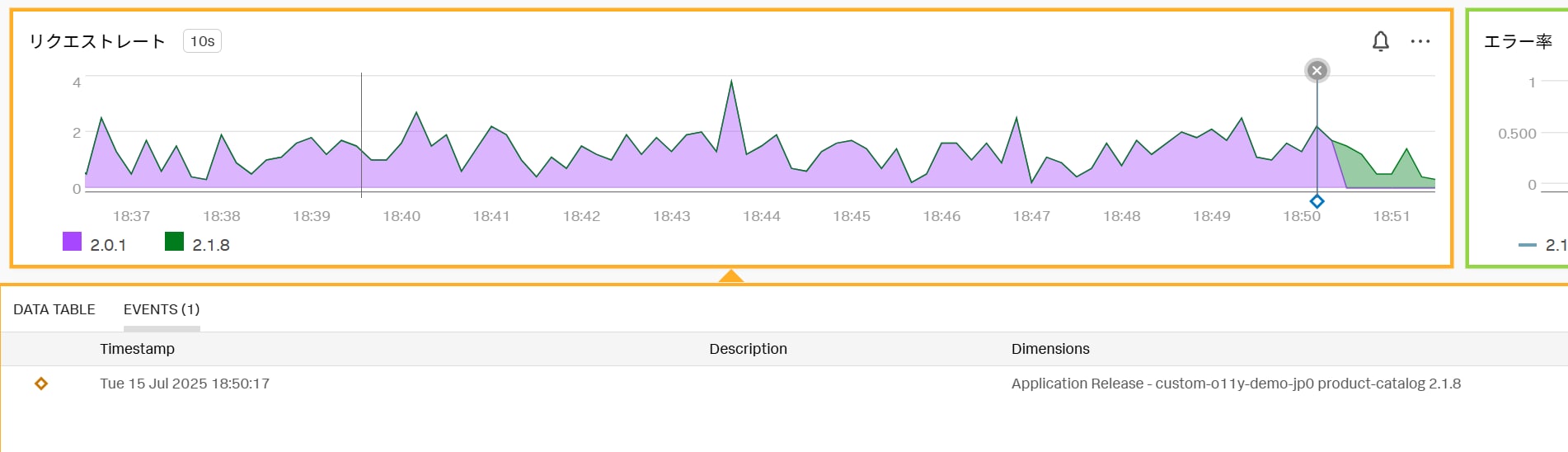The width and height of the screenshot is (1568, 452).
Task: Select the エラー率 chart panel title
Action: 1518,41
